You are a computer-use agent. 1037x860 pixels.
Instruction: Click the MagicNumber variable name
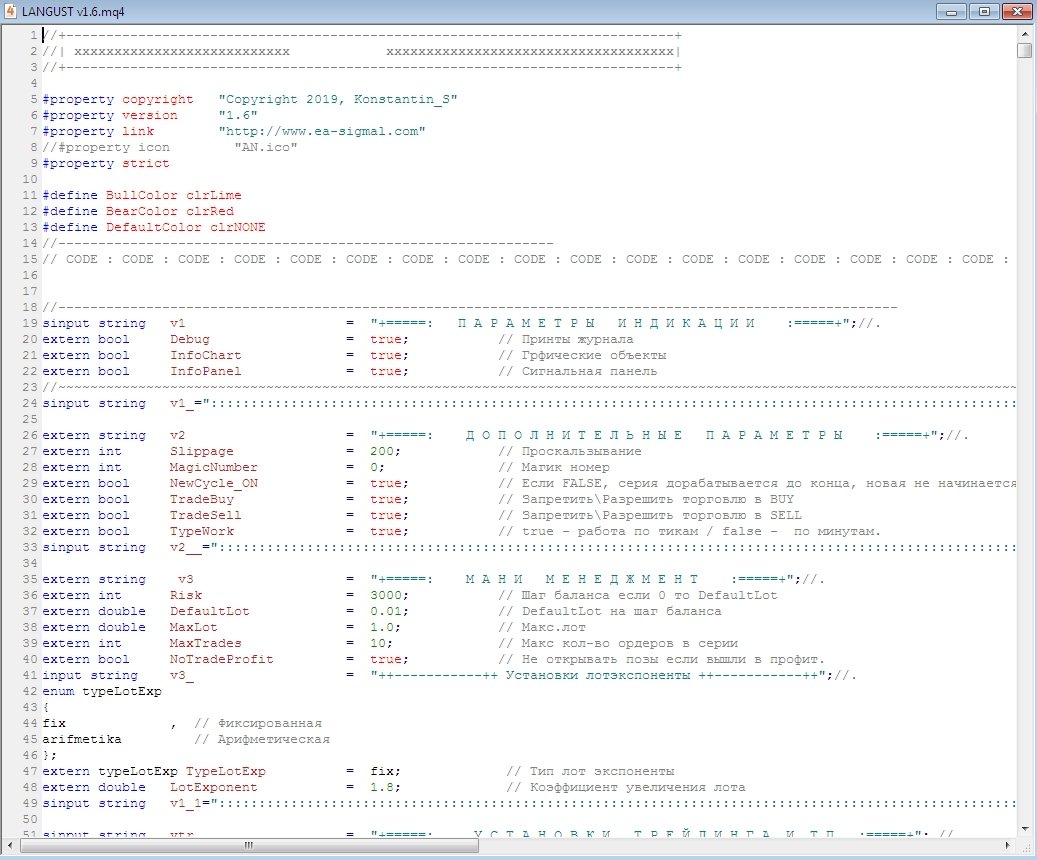[x=213, y=467]
